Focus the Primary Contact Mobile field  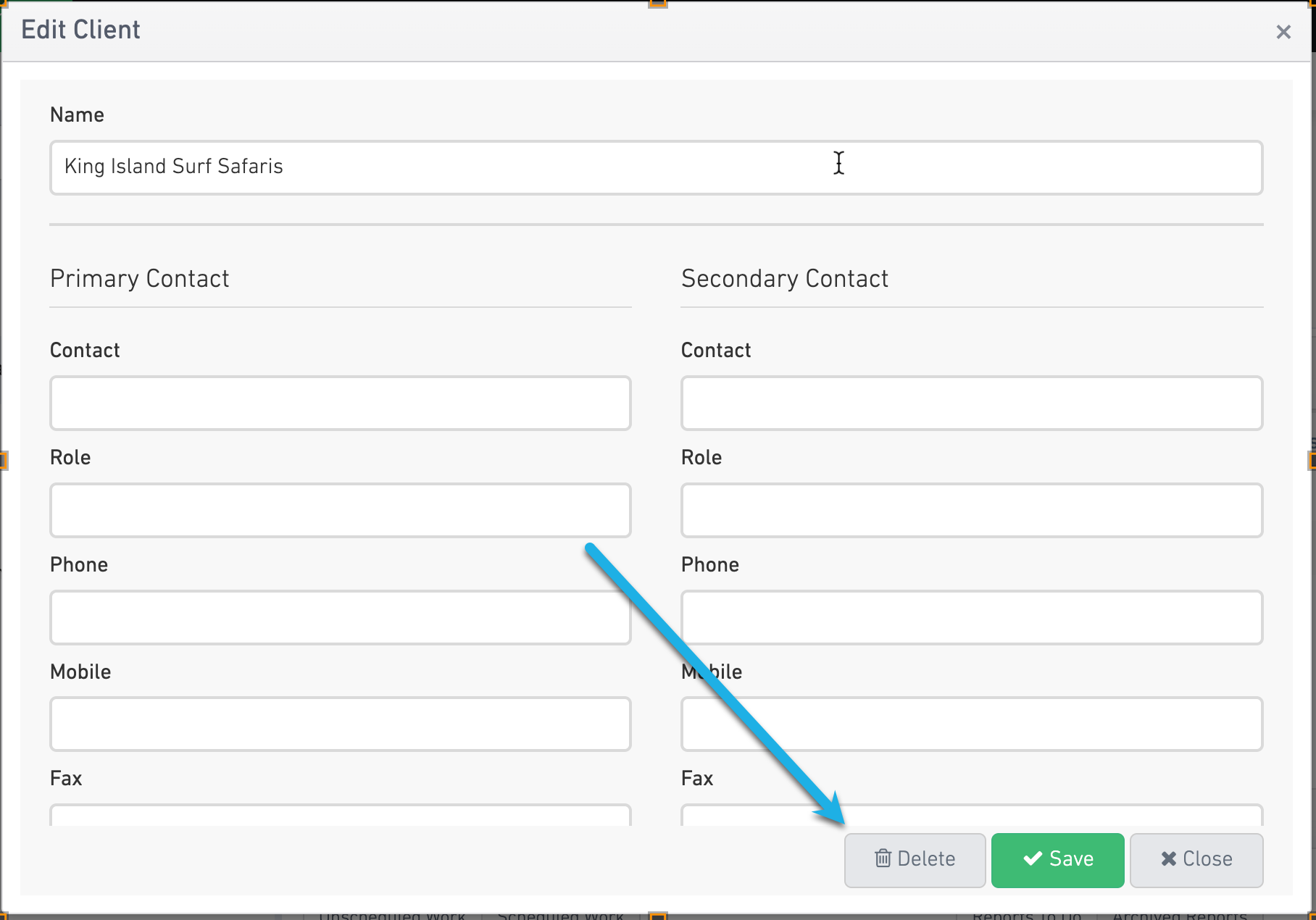pyautogui.click(x=340, y=724)
